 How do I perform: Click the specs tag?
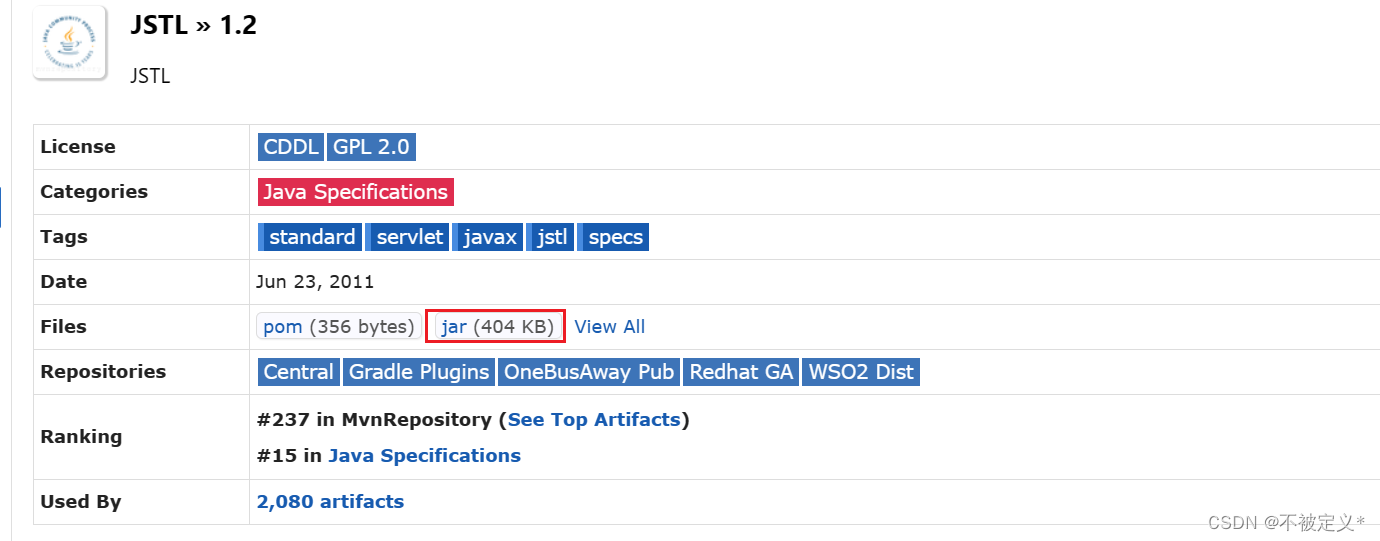pos(613,237)
